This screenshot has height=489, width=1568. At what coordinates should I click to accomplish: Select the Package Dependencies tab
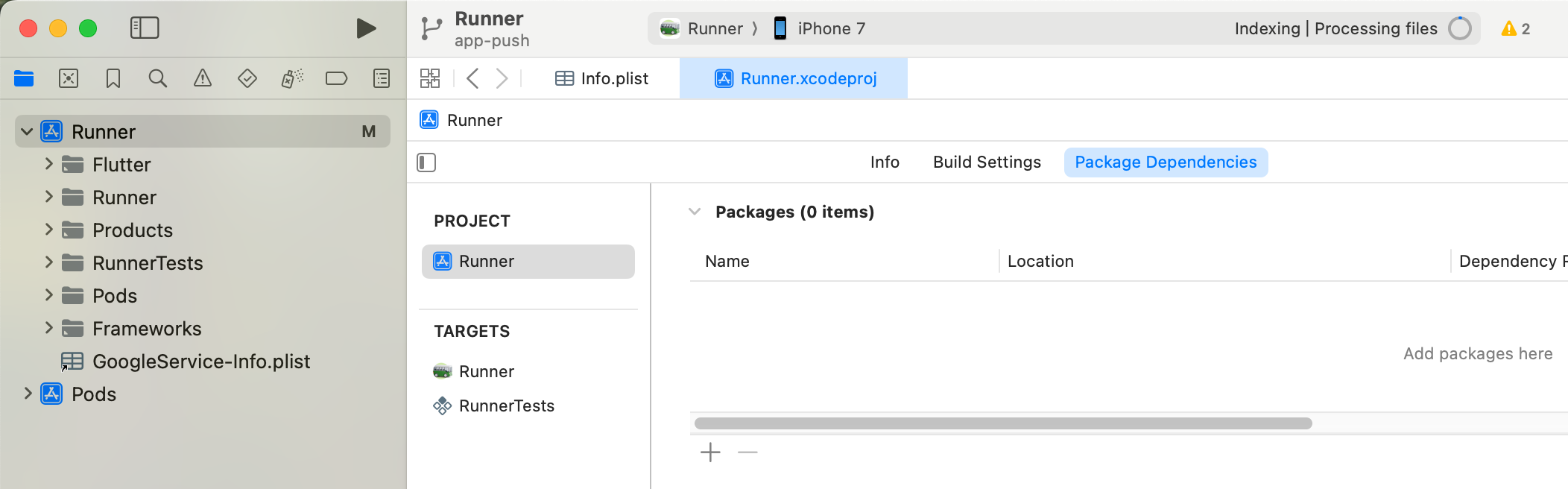pyautogui.click(x=1166, y=162)
